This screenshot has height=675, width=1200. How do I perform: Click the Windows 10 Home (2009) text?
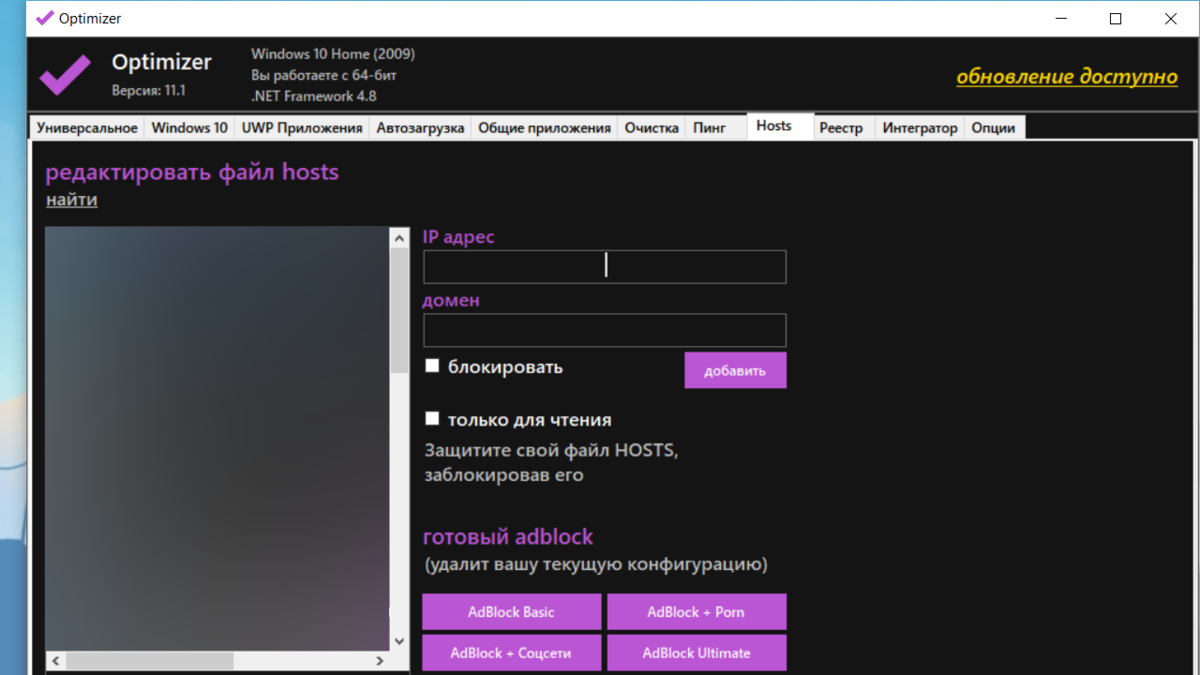tap(333, 54)
